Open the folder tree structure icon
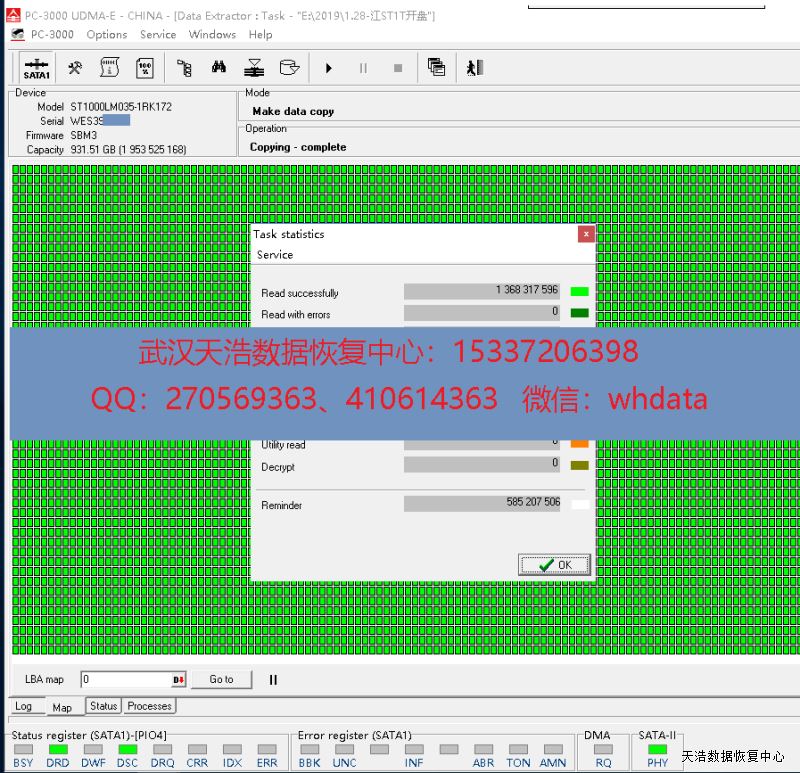Image resolution: width=800 pixels, height=773 pixels. pos(184,68)
